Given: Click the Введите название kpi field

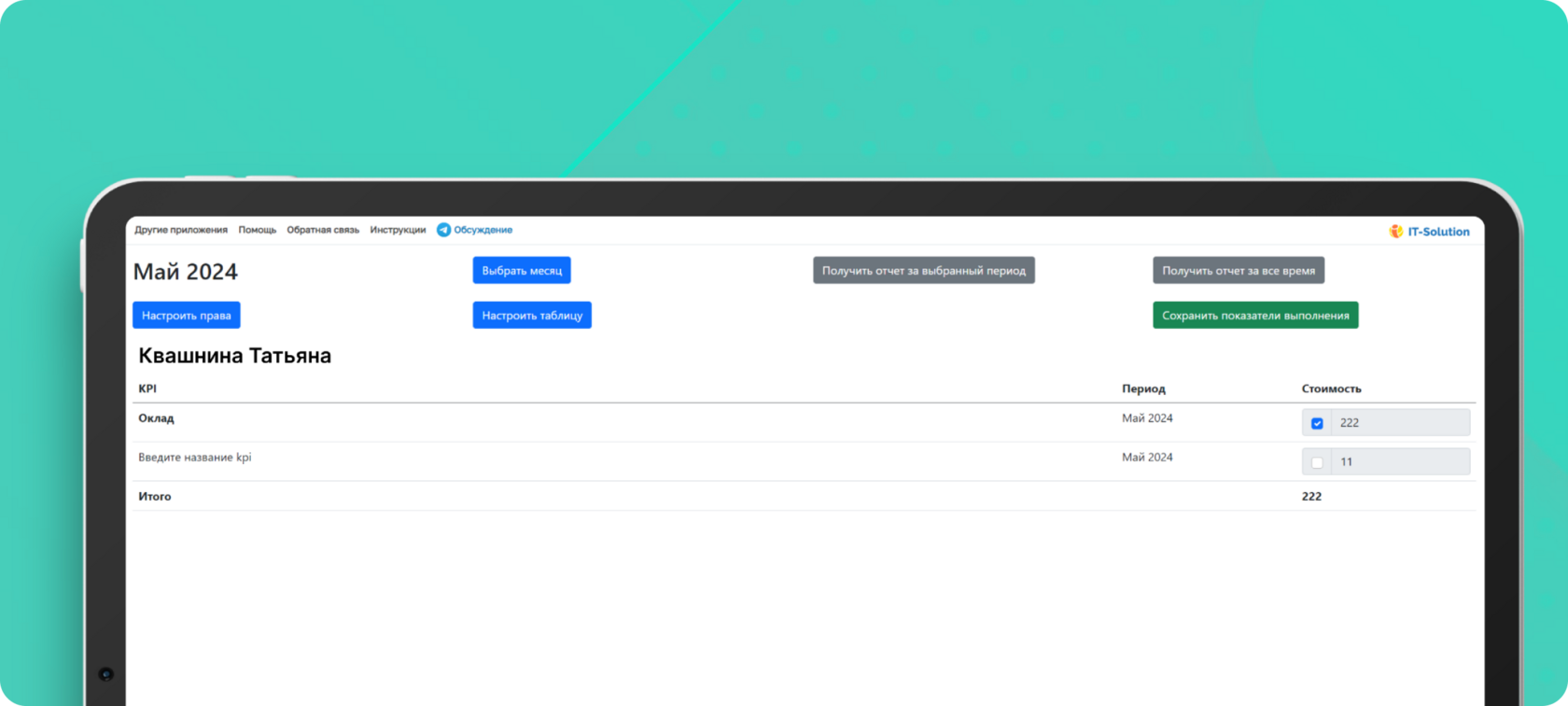Looking at the screenshot, I should (195, 458).
